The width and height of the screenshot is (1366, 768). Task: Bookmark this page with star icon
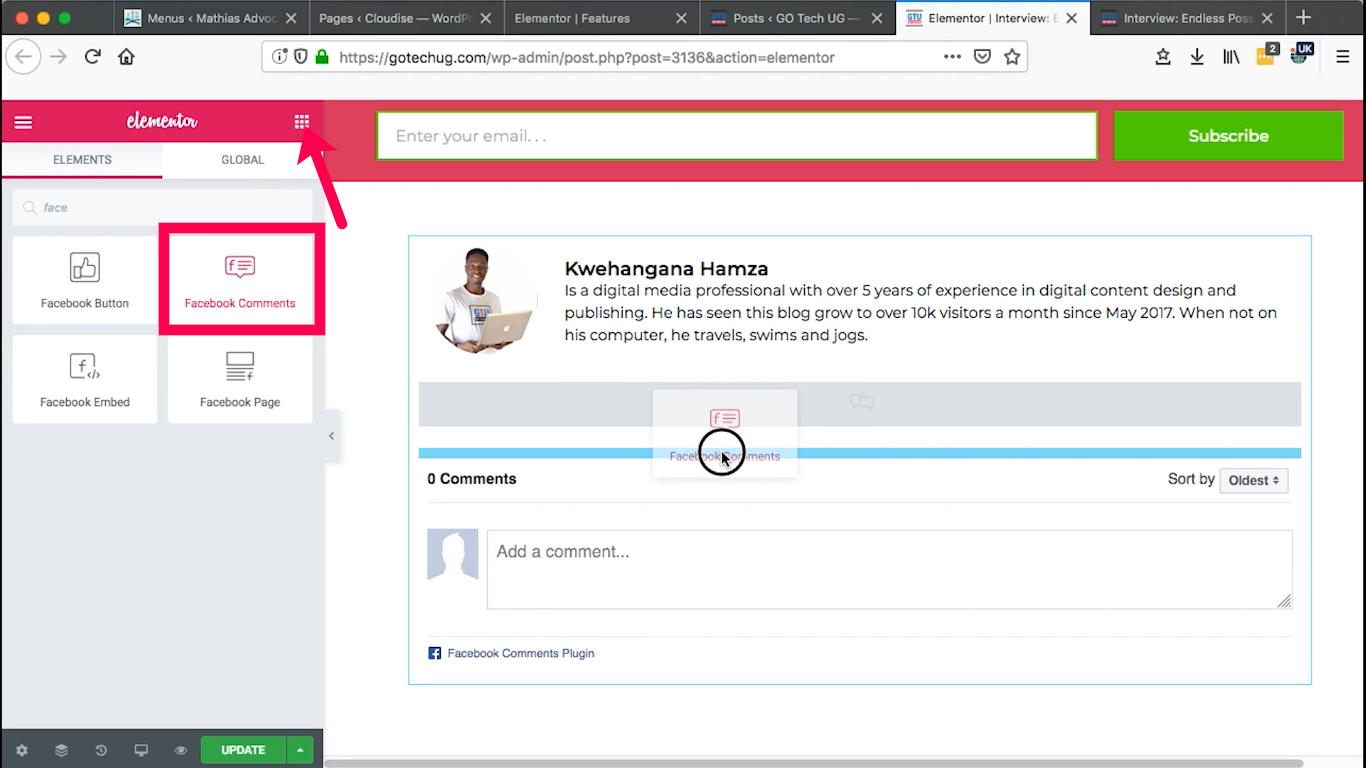tap(1012, 57)
